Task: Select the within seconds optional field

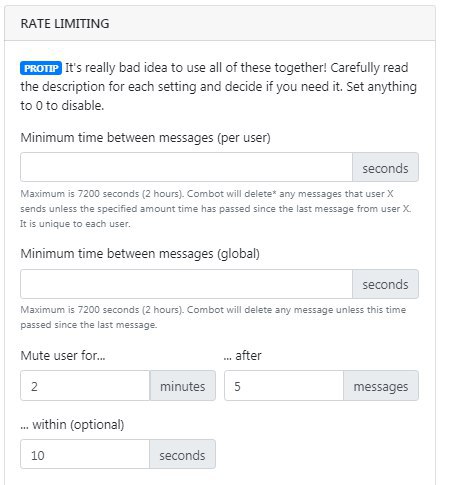Action: pyautogui.click(x=85, y=454)
